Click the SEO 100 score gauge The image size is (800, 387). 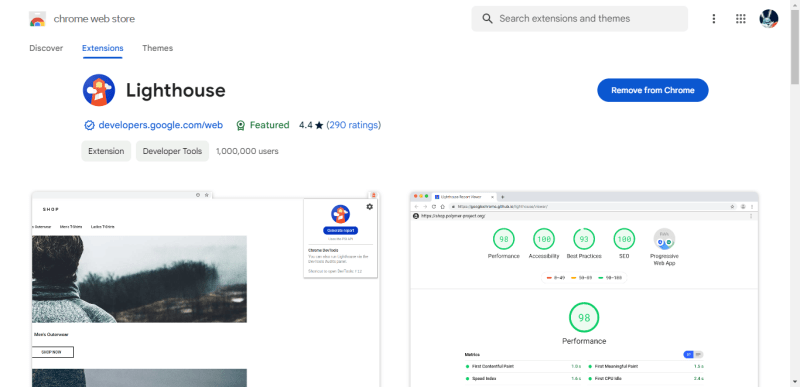[x=624, y=239]
